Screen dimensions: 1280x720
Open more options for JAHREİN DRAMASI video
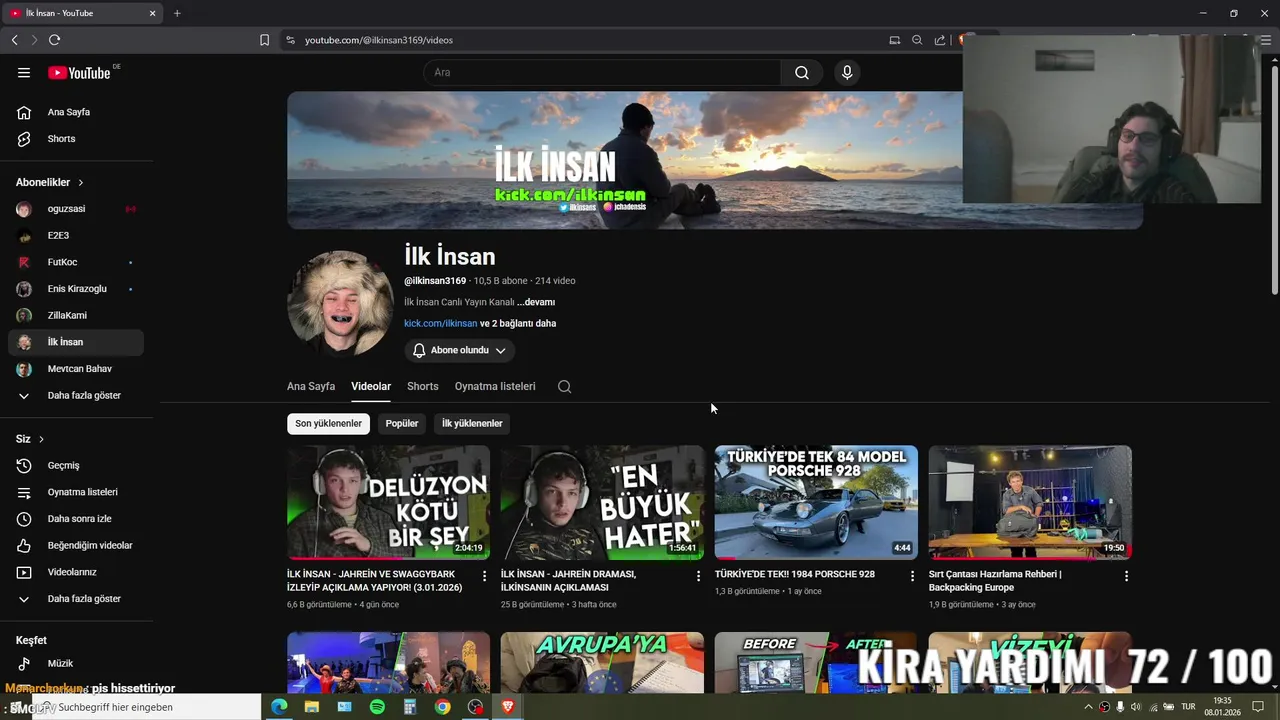coord(698,576)
